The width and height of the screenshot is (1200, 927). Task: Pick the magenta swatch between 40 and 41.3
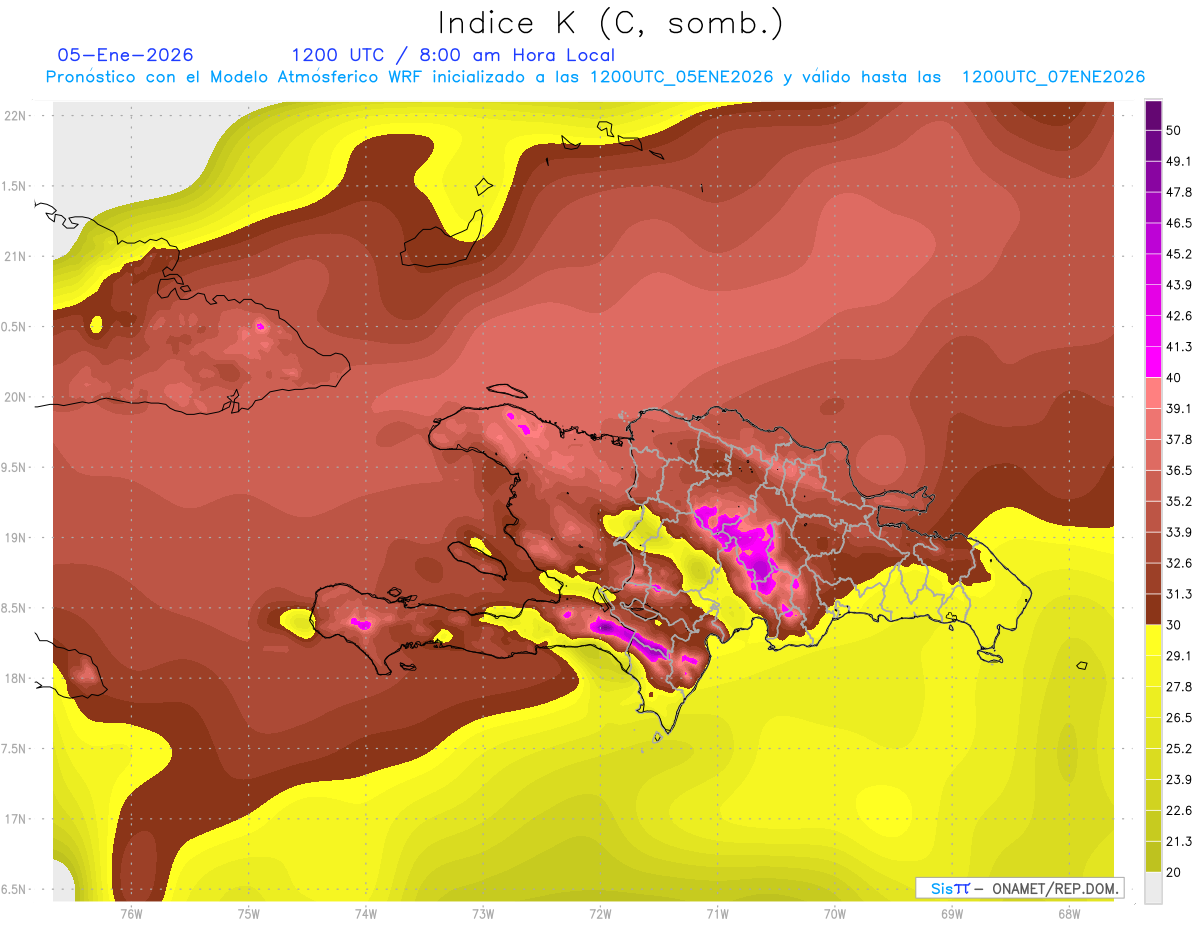pyautogui.click(x=1154, y=362)
